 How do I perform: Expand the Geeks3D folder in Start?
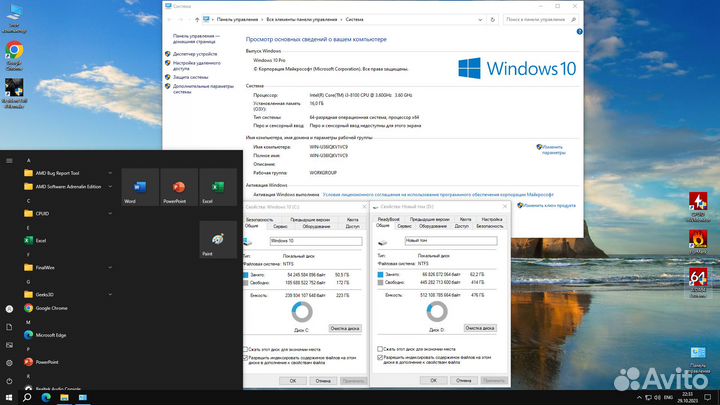pos(110,294)
